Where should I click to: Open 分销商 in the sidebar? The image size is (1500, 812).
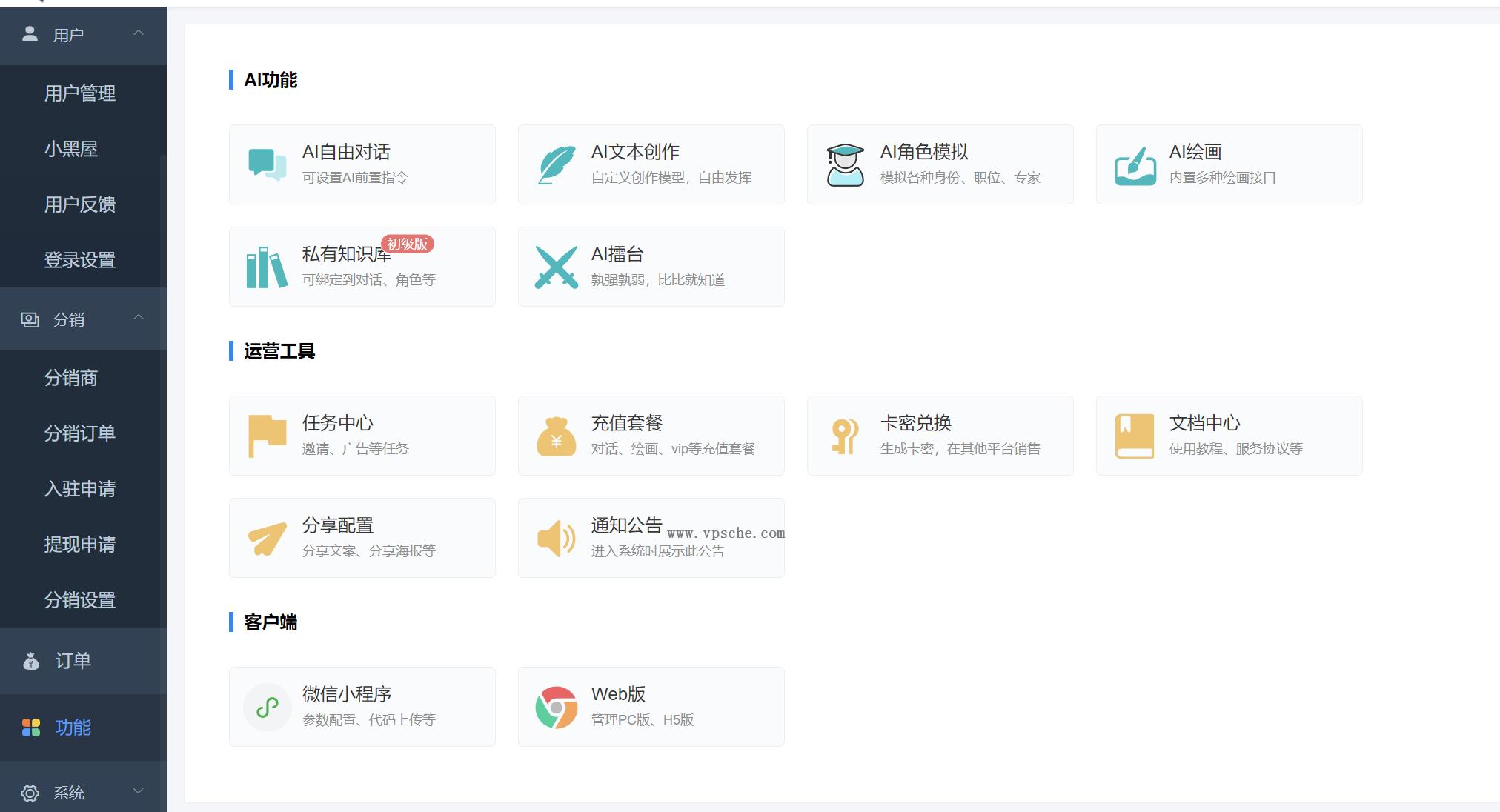pos(71,378)
